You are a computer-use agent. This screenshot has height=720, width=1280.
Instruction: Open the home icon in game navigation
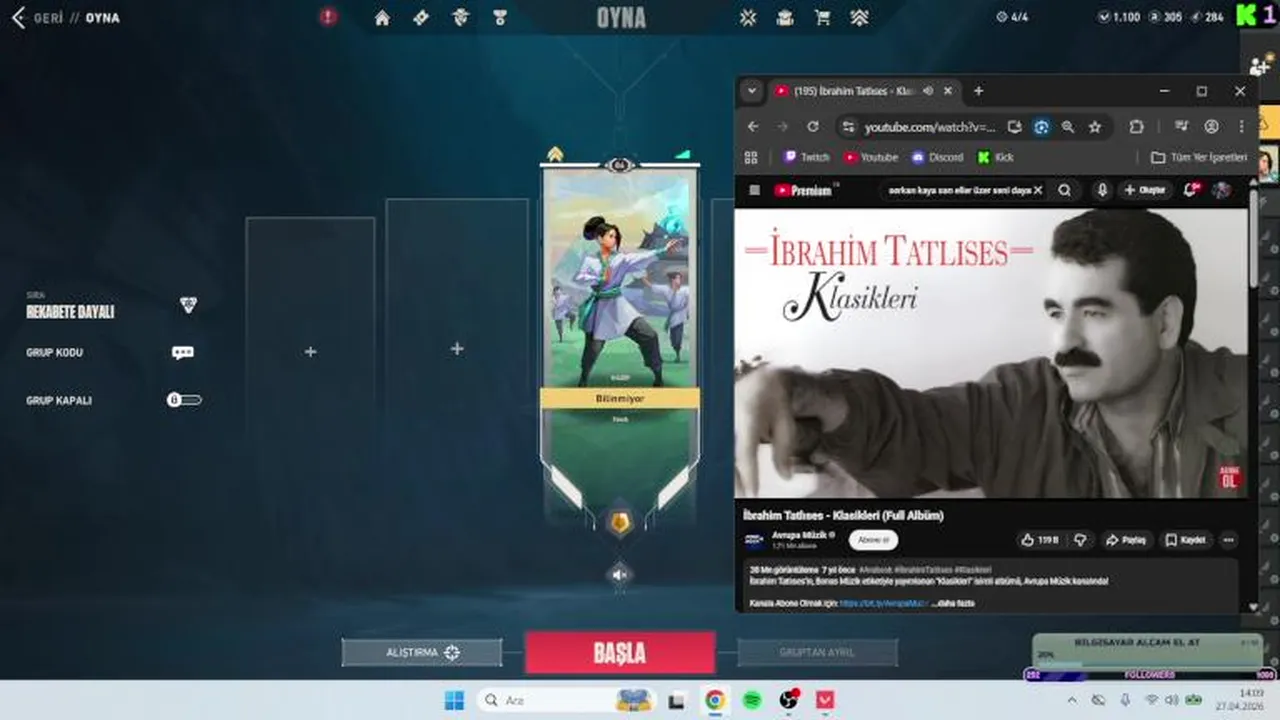(382, 18)
